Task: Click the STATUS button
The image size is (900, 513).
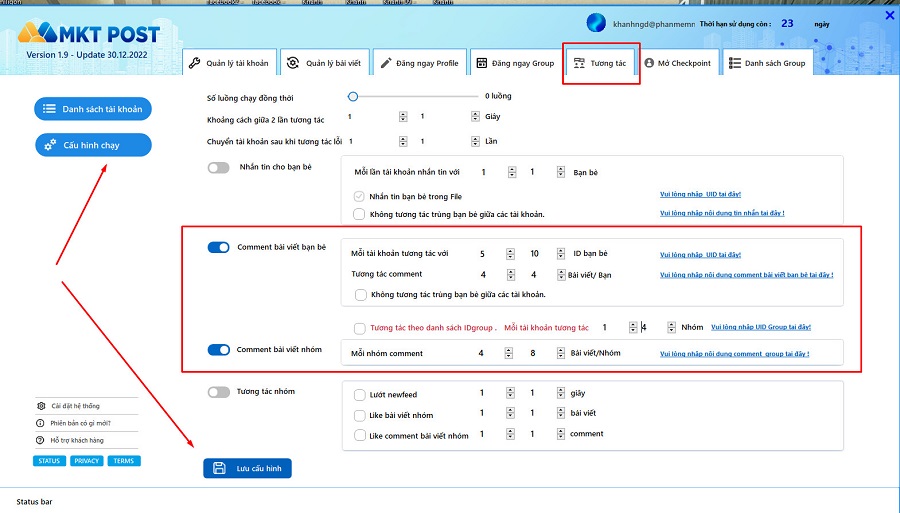Action: (49, 461)
